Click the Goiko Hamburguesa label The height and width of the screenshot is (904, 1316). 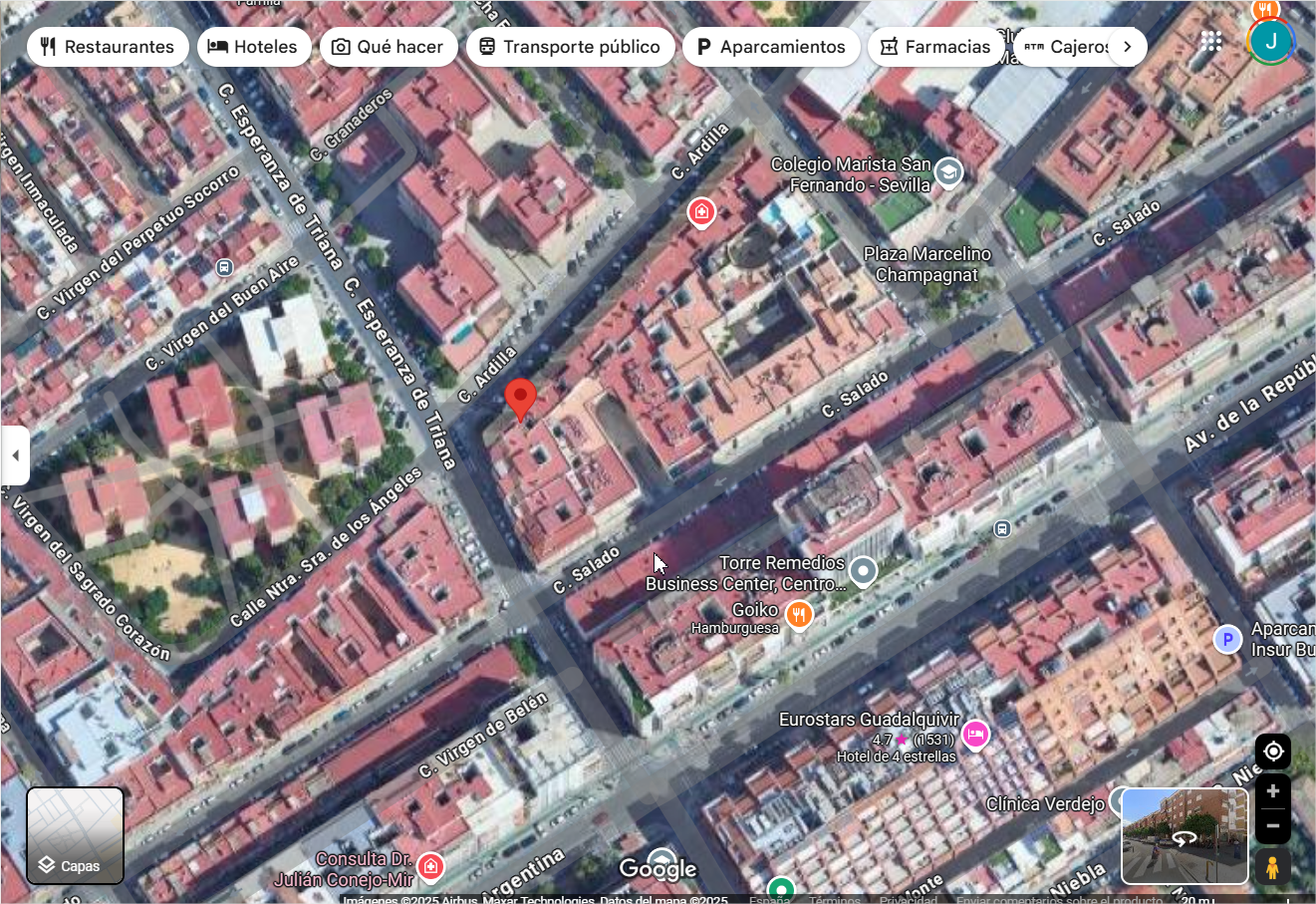click(x=735, y=618)
